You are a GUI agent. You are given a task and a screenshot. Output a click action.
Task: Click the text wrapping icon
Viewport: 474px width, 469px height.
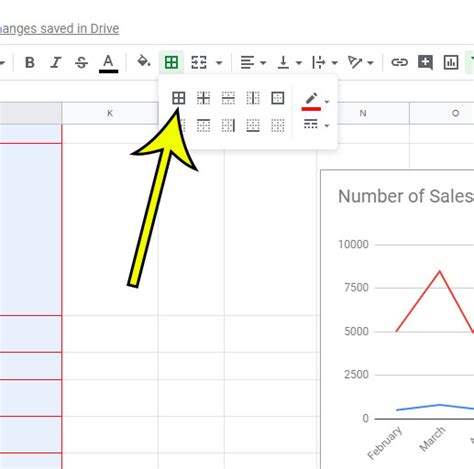318,62
